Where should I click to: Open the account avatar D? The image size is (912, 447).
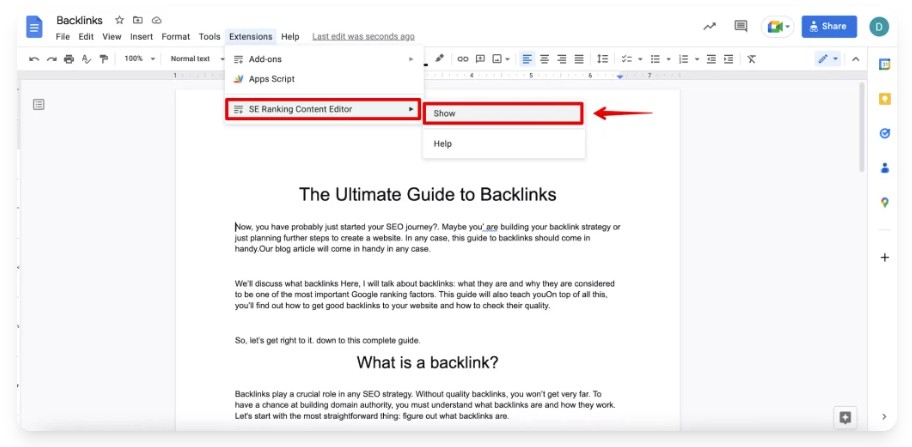[879, 27]
